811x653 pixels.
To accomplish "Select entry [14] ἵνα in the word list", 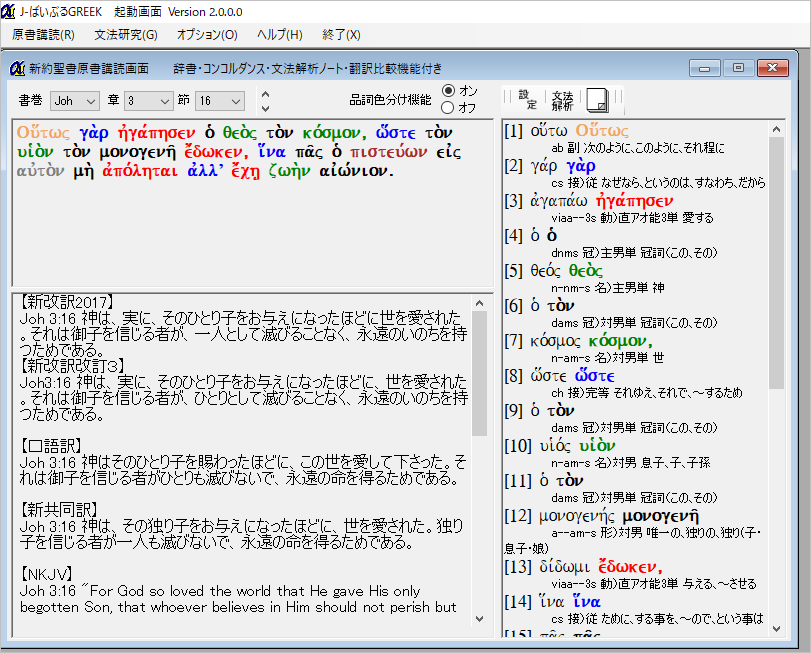I will 553,602.
